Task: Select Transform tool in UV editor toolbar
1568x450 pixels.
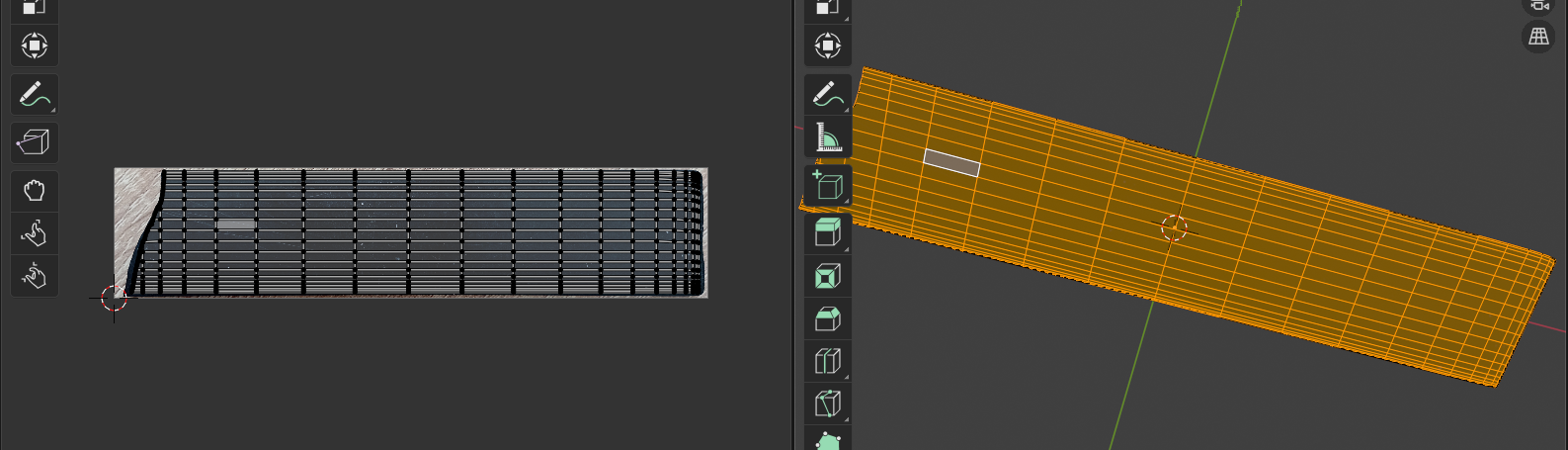Action: [35, 46]
